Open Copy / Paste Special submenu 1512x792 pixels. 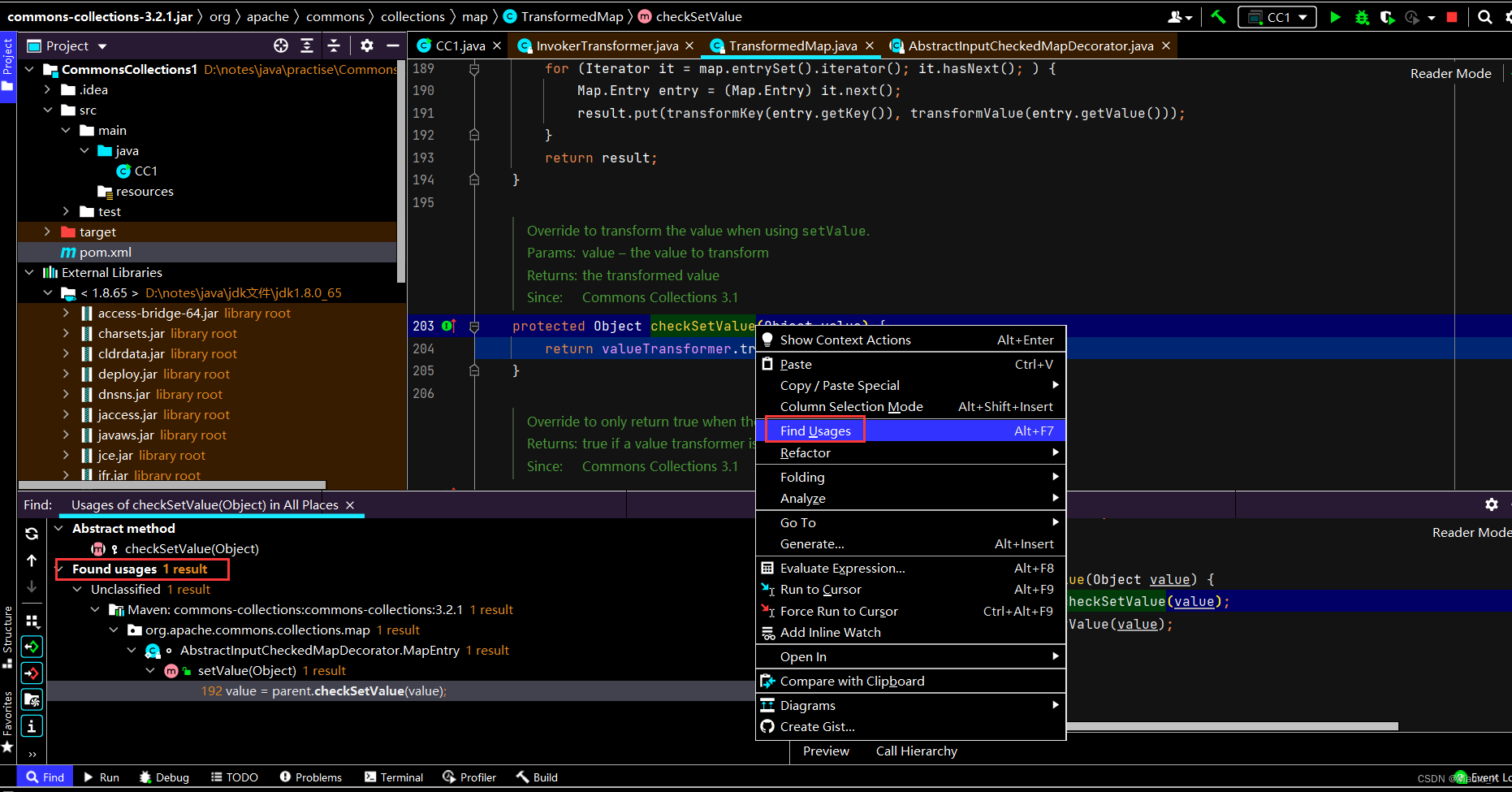pyautogui.click(x=910, y=385)
